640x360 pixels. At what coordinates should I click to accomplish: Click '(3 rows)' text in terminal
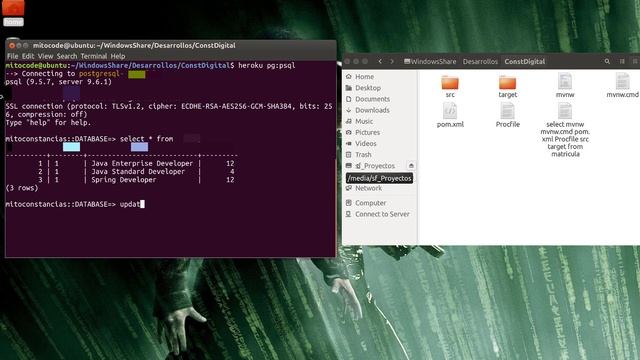22,188
